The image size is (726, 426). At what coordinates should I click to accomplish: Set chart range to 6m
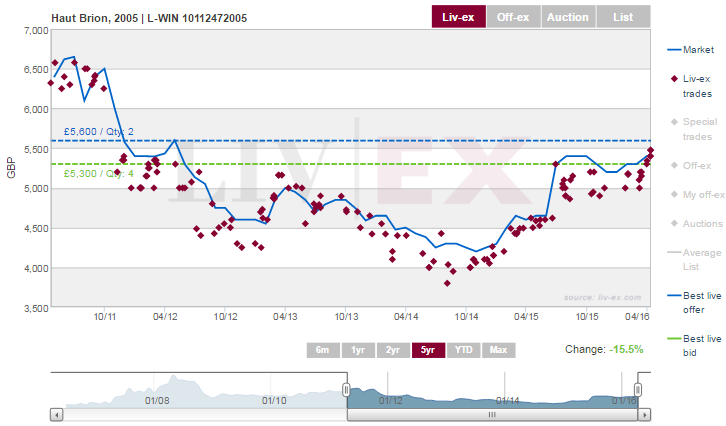pyautogui.click(x=323, y=350)
